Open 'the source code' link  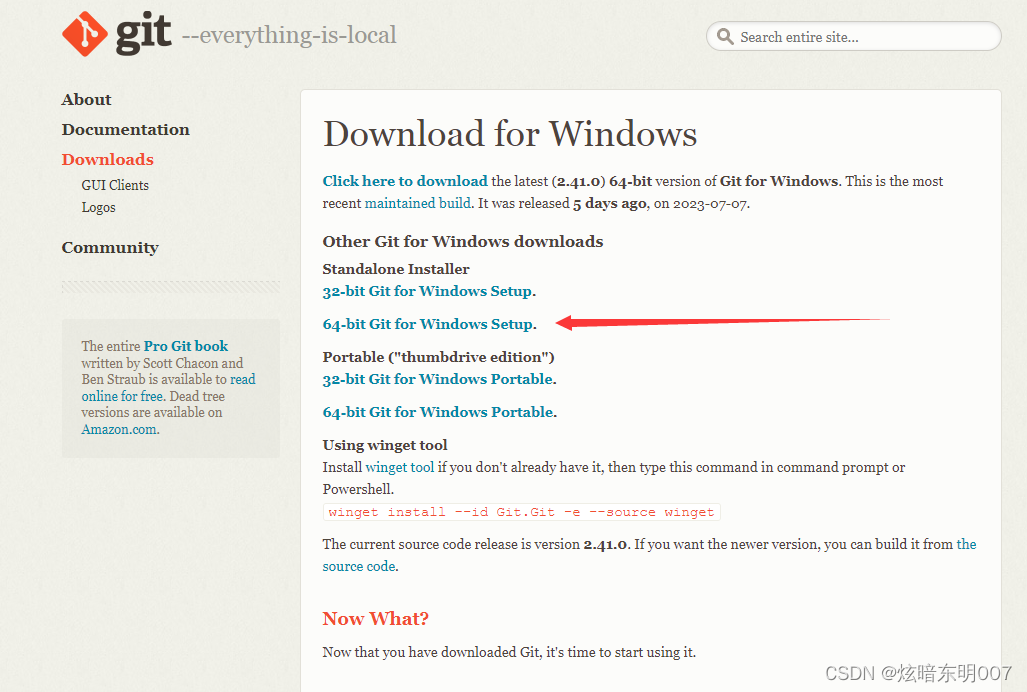point(649,555)
